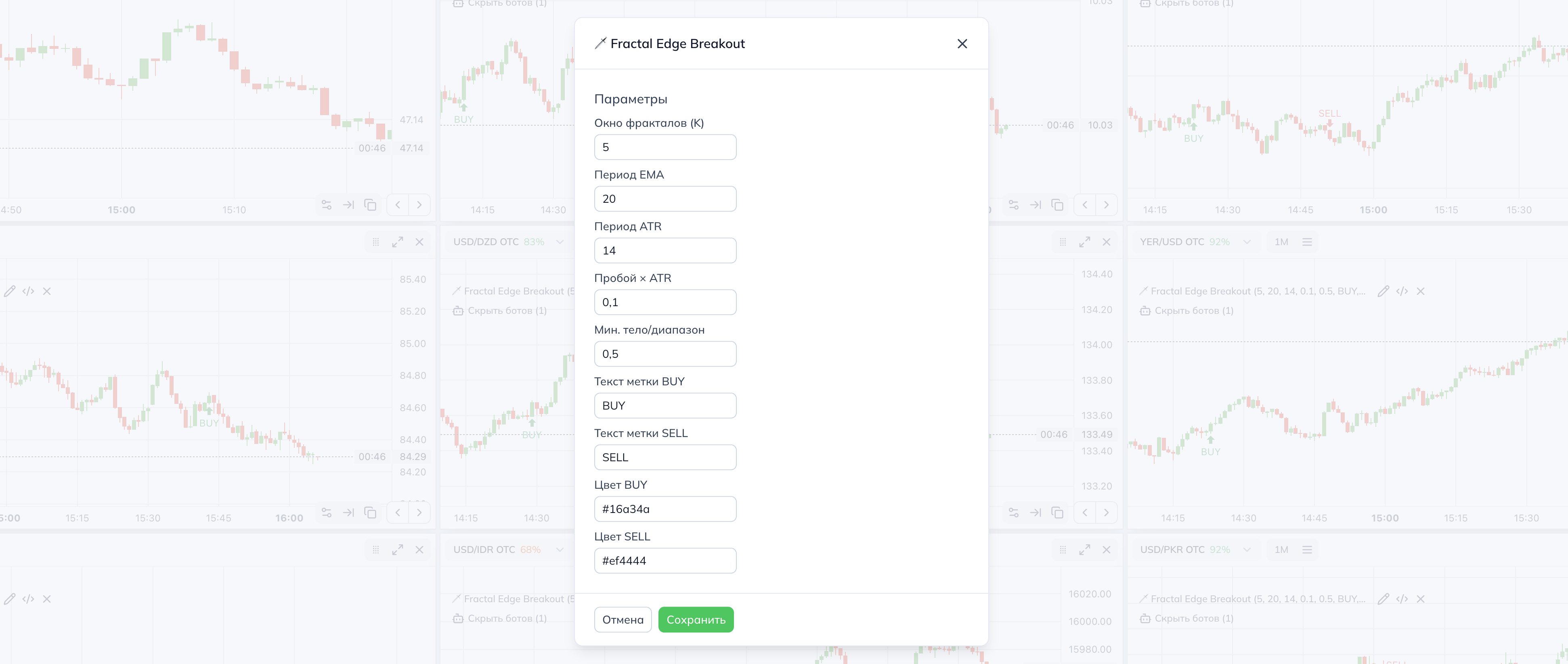The image size is (1568, 664).
Task: Focus the Период EMA input field
Action: pos(665,199)
